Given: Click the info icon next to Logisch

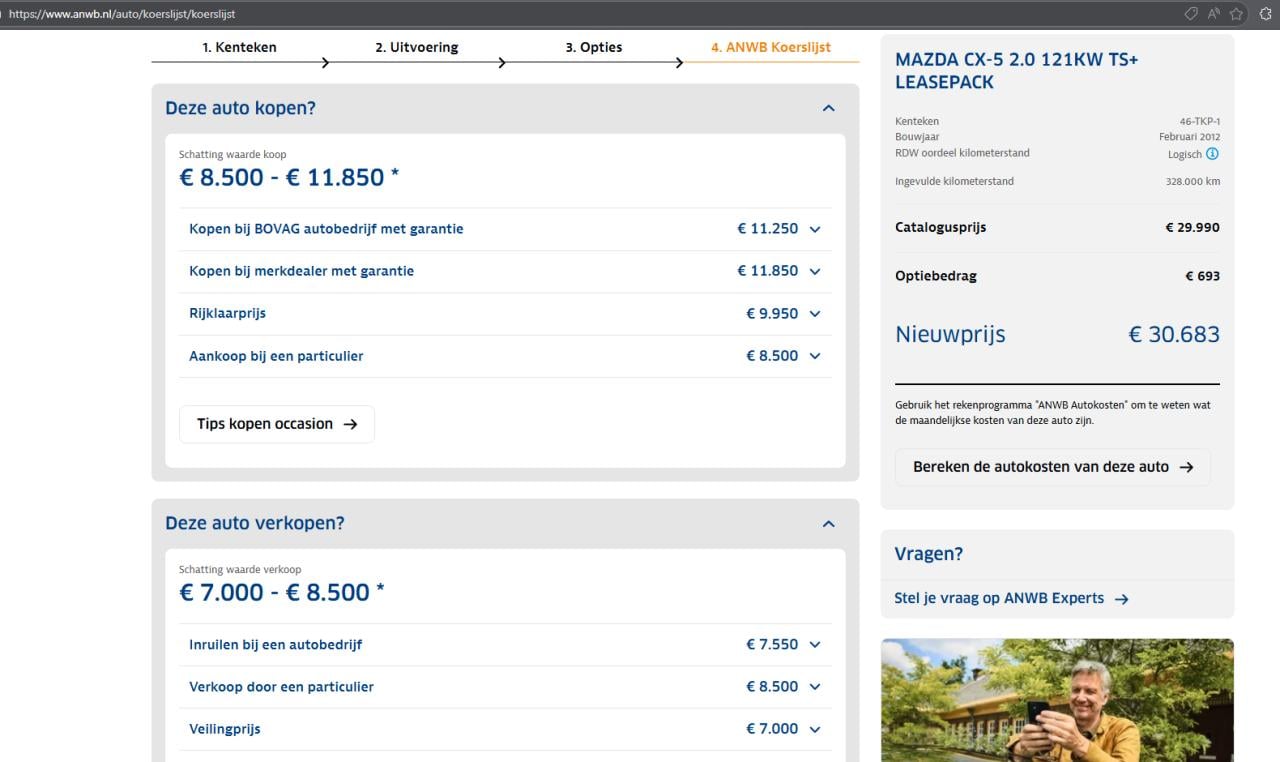Looking at the screenshot, I should [1212, 154].
